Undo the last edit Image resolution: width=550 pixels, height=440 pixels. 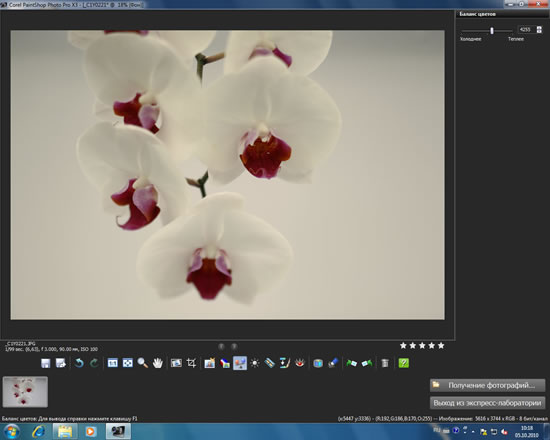(79, 363)
